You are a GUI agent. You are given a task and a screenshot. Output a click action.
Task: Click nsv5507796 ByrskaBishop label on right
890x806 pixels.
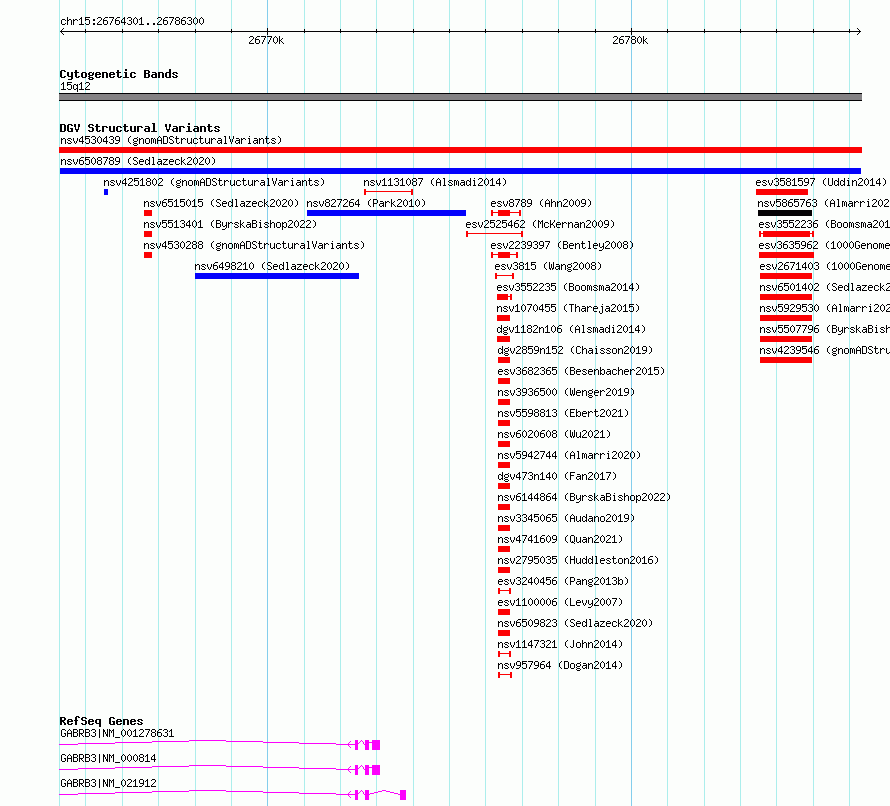(x=824, y=329)
